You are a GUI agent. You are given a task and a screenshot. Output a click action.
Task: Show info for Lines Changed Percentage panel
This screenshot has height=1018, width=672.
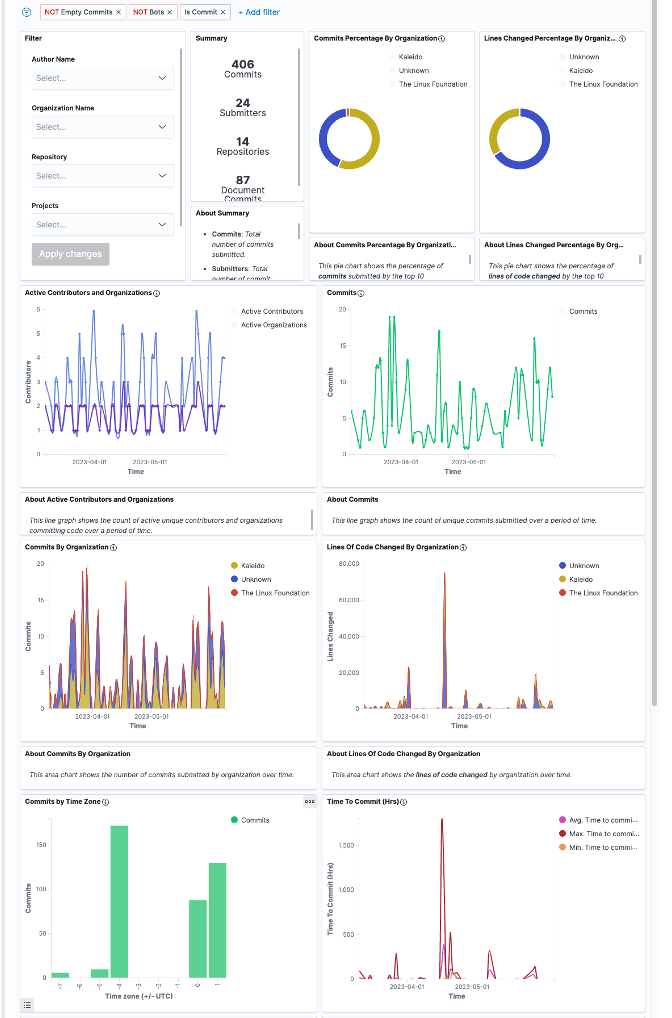[622, 39]
